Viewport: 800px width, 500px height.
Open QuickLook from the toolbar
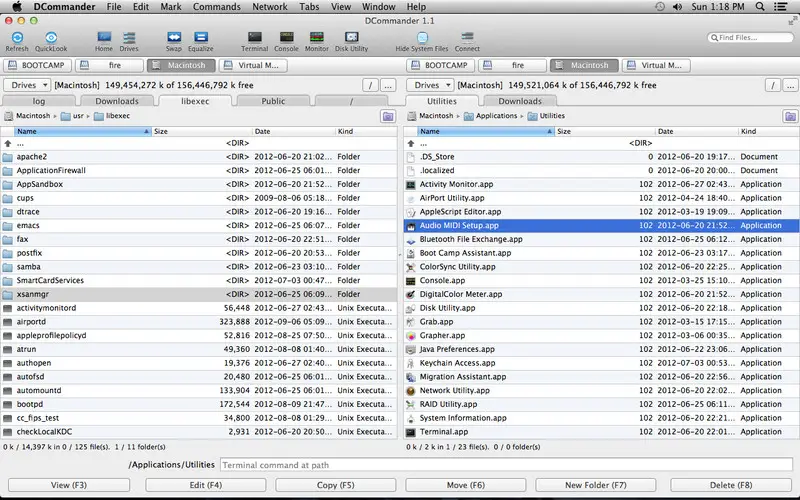point(51,38)
